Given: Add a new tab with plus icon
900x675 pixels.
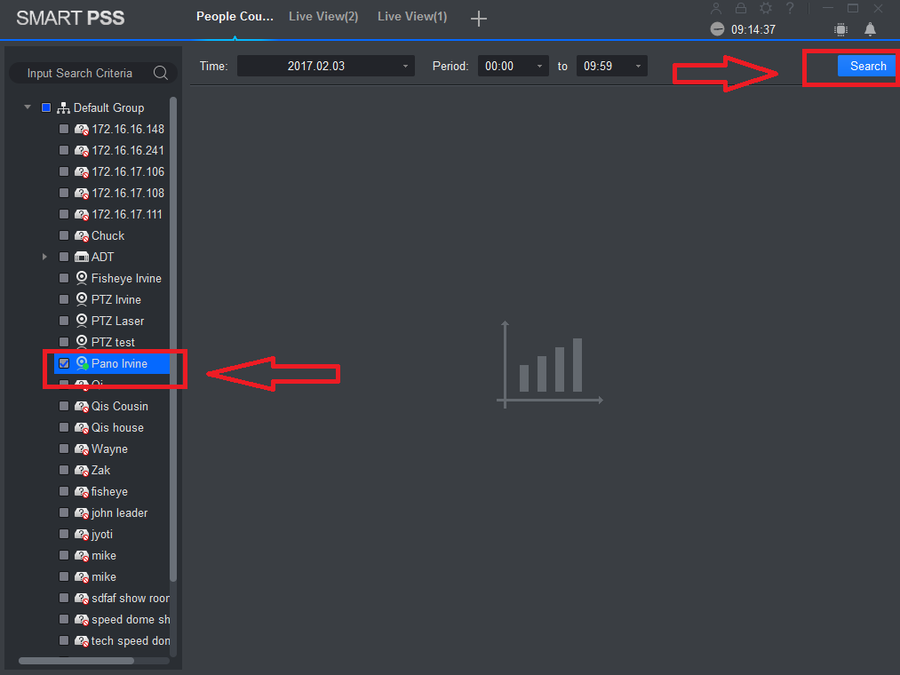Looking at the screenshot, I should (x=479, y=18).
